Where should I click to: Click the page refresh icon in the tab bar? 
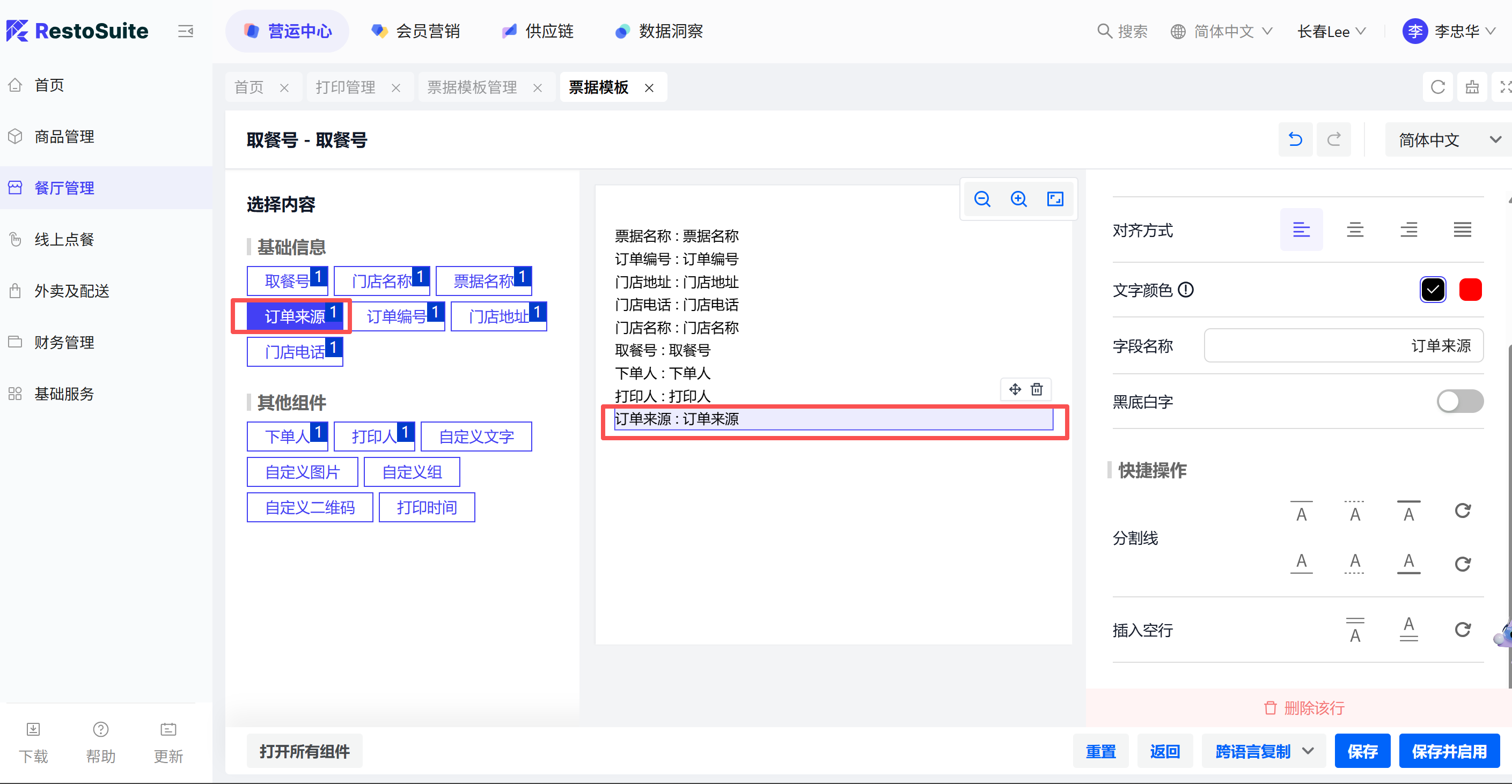pyautogui.click(x=1437, y=87)
